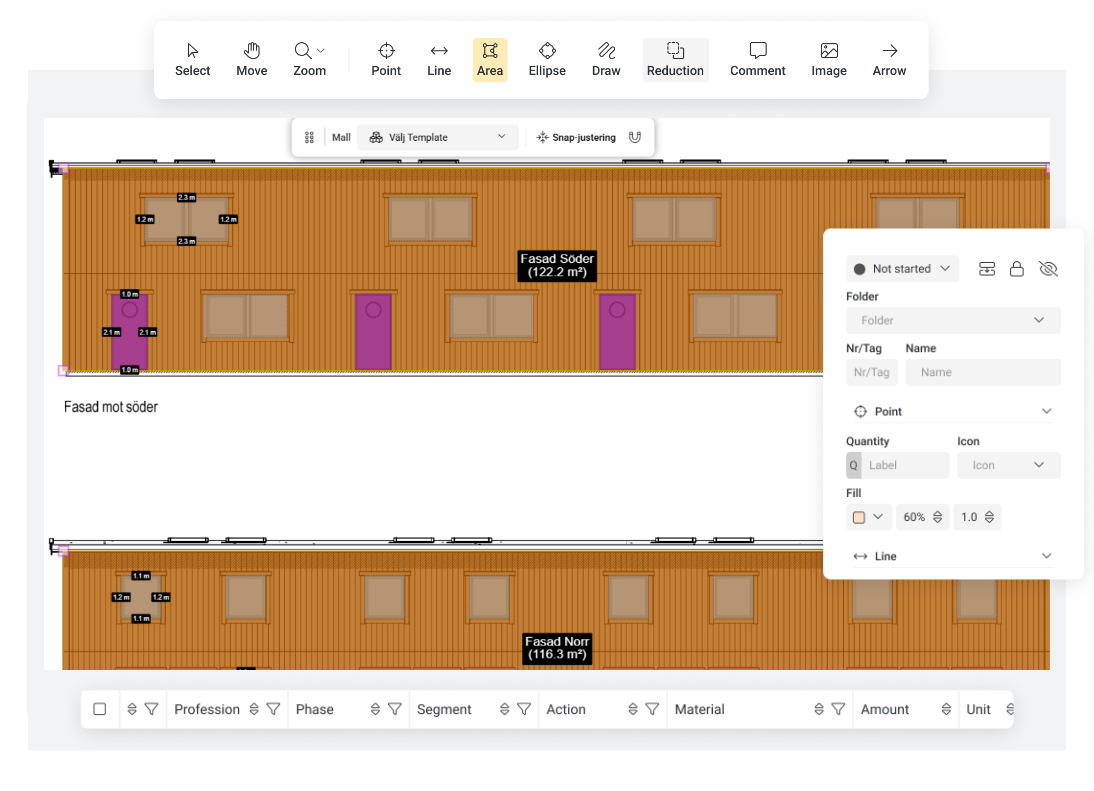Image resolution: width=1094 pixels, height=791 pixels.
Task: Toggle the lock icon in properties panel
Action: [x=1017, y=269]
